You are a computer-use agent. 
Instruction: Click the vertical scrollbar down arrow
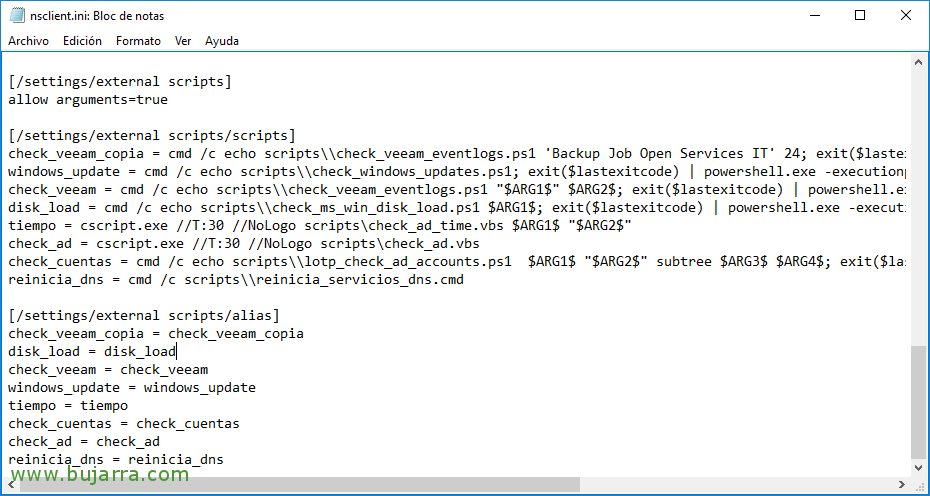click(920, 467)
